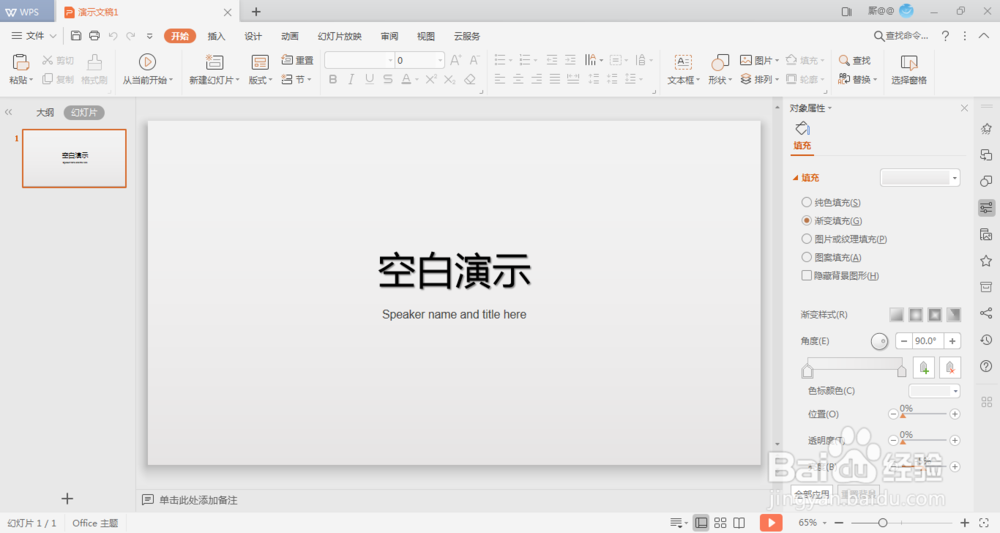Image resolution: width=1000 pixels, height=533 pixels.
Task: Open the Slide Show (幻灯片放映) tab
Action: pos(339,36)
